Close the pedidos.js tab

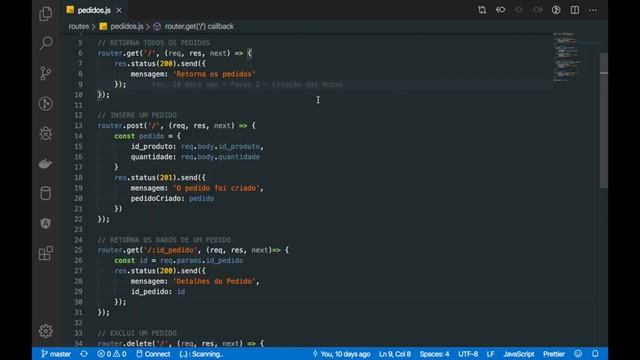(119, 10)
